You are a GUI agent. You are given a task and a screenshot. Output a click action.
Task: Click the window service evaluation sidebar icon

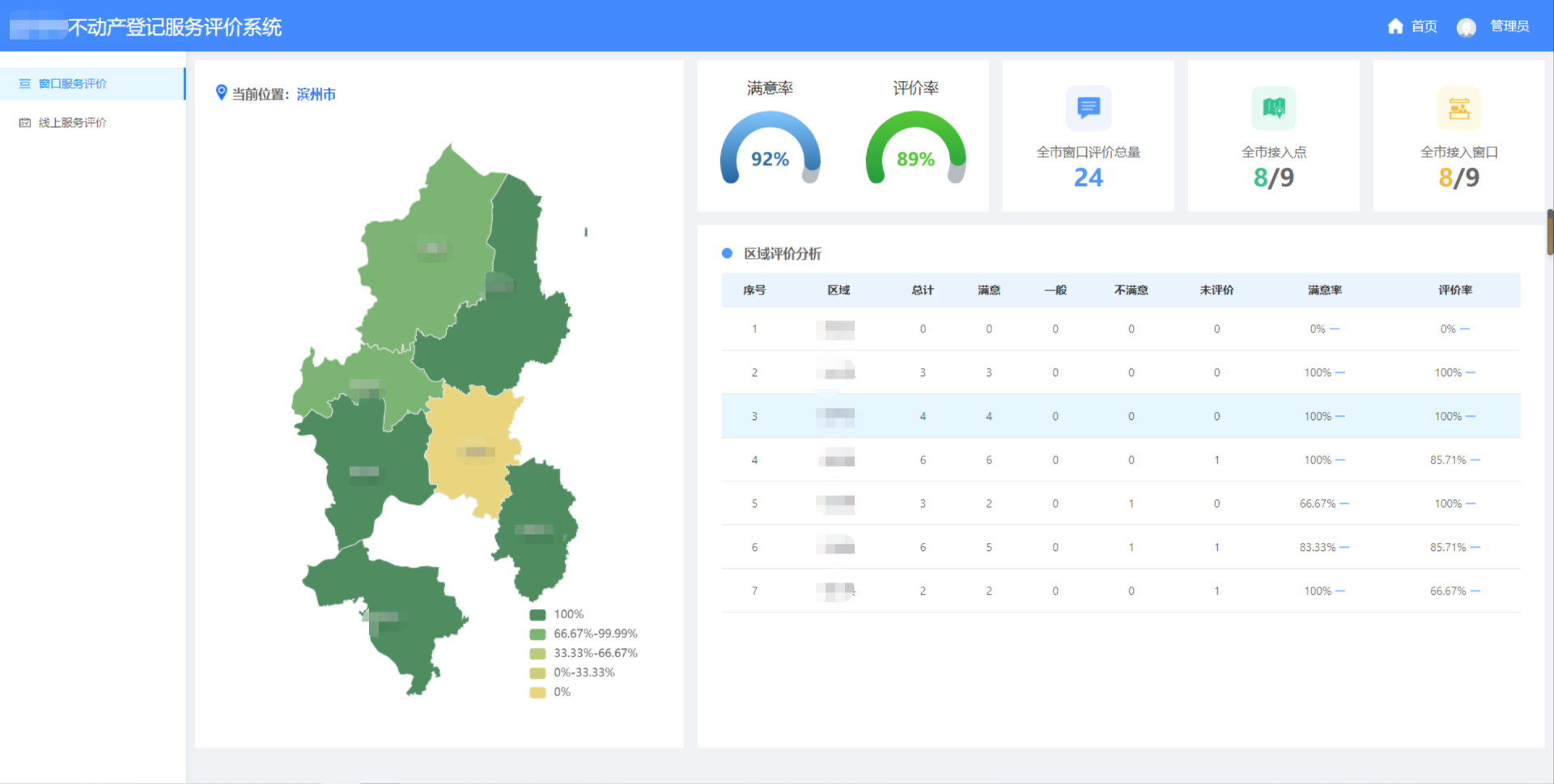[25, 84]
